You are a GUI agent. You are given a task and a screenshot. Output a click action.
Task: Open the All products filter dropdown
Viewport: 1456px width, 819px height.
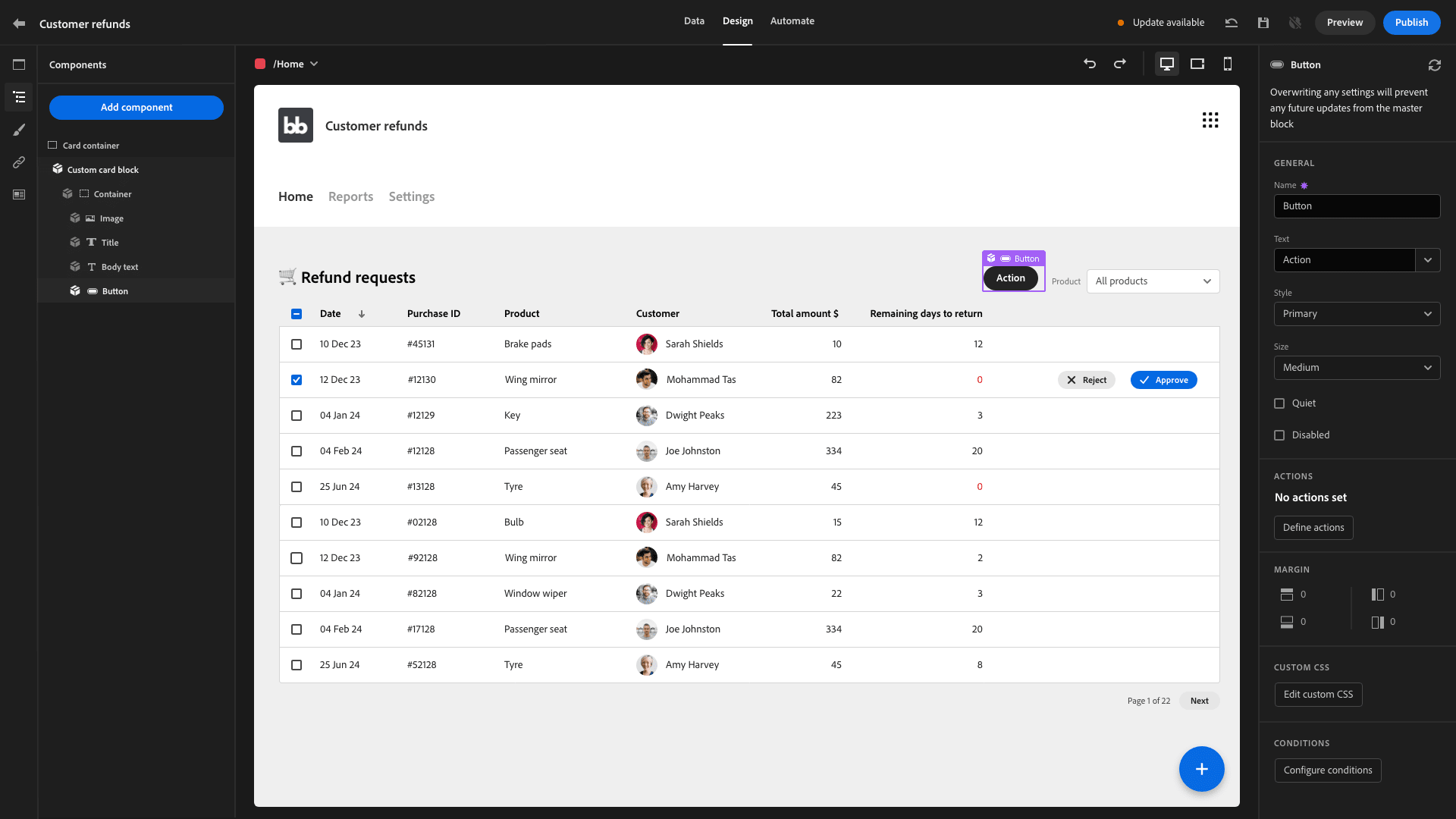point(1152,281)
